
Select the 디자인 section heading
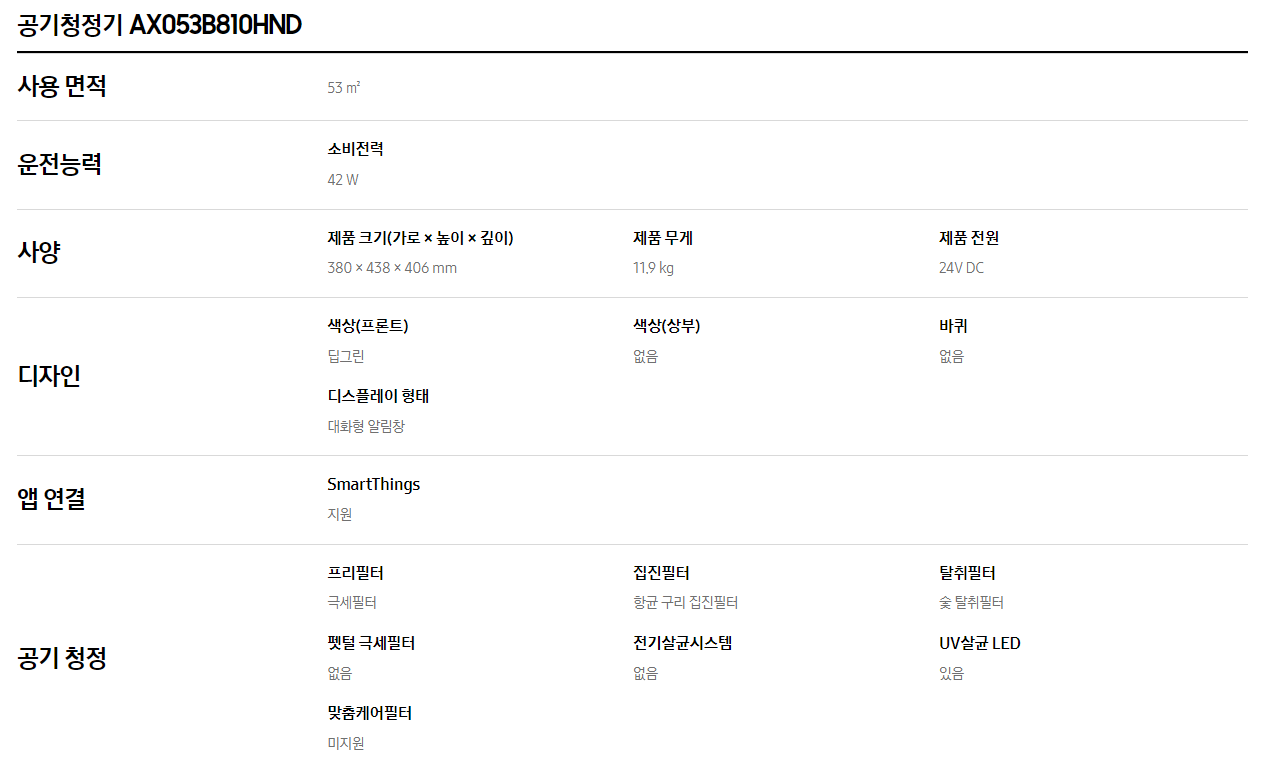(x=49, y=376)
